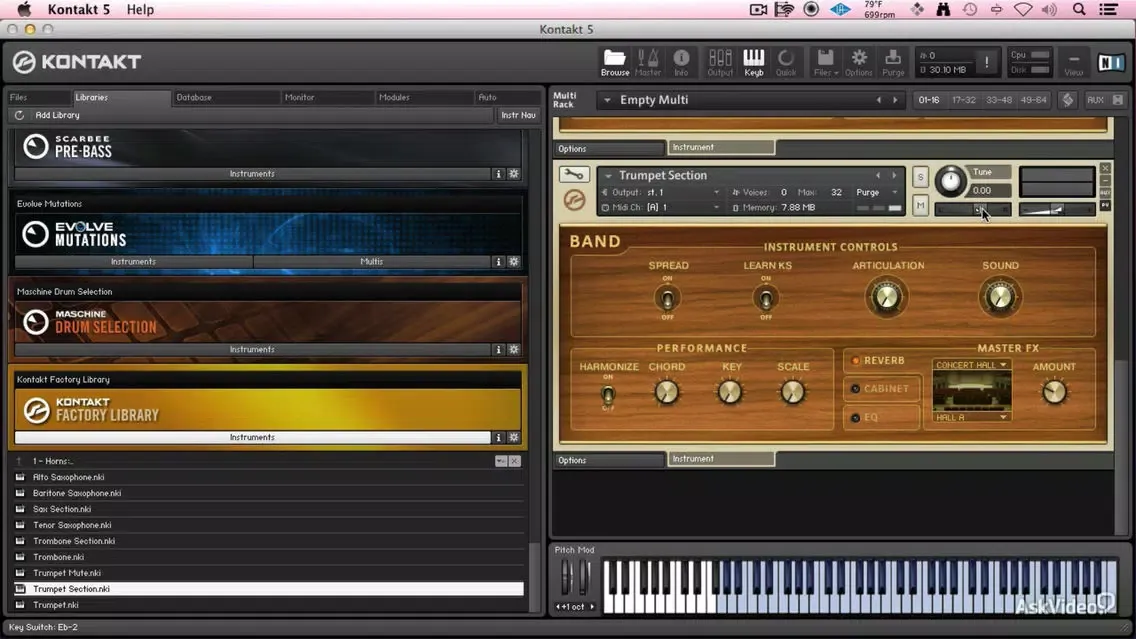1136x639 pixels.
Task: Open Kontakt Factory Library settings gear
Action: pyautogui.click(x=514, y=437)
